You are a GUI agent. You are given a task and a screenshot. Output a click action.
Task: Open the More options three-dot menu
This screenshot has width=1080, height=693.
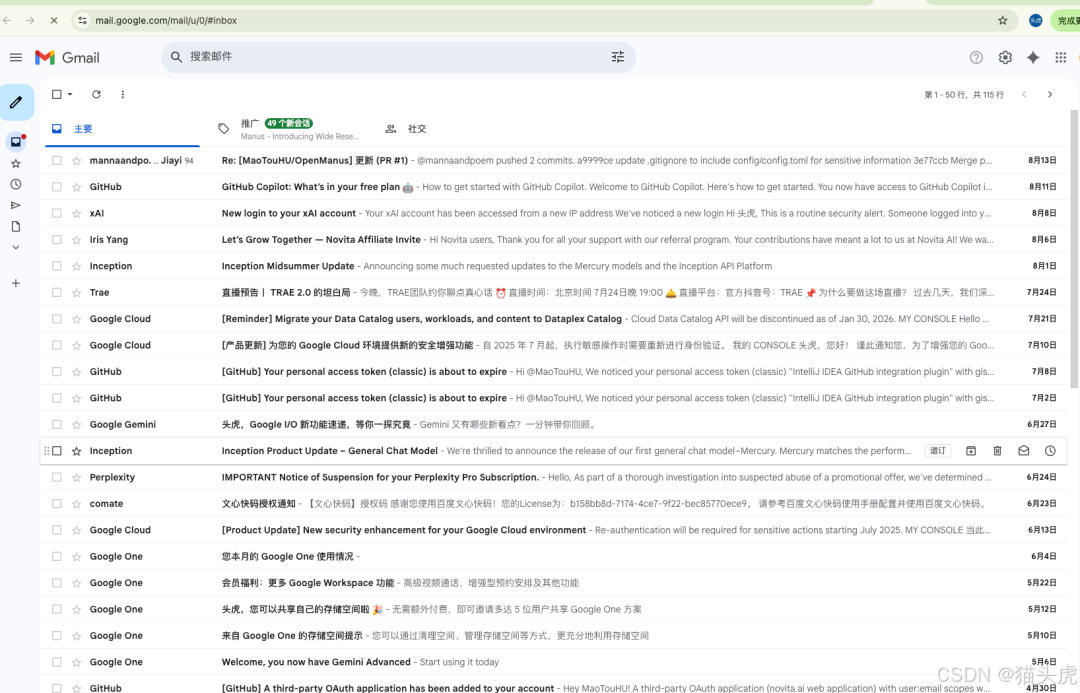(x=123, y=94)
